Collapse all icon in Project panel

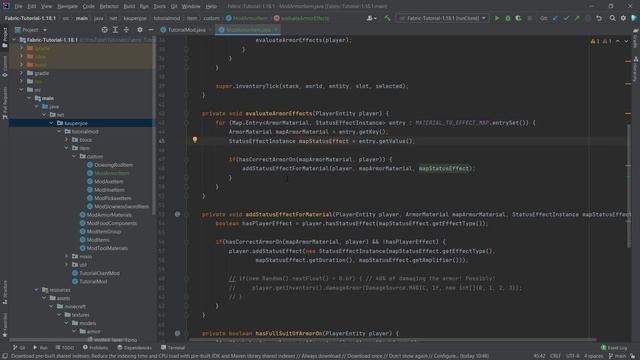pyautogui.click(x=126, y=30)
